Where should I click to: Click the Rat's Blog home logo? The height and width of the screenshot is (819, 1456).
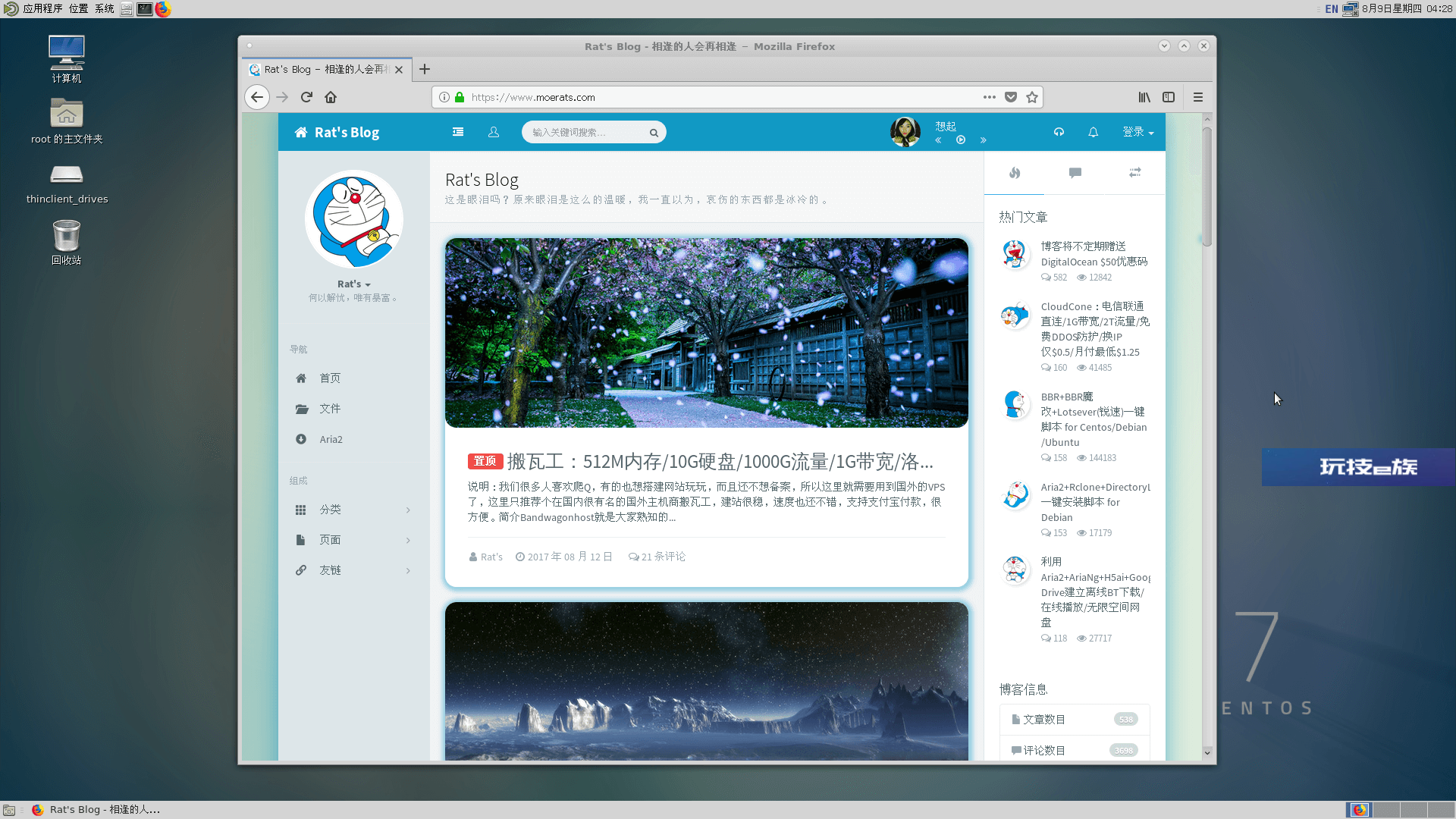pos(337,132)
